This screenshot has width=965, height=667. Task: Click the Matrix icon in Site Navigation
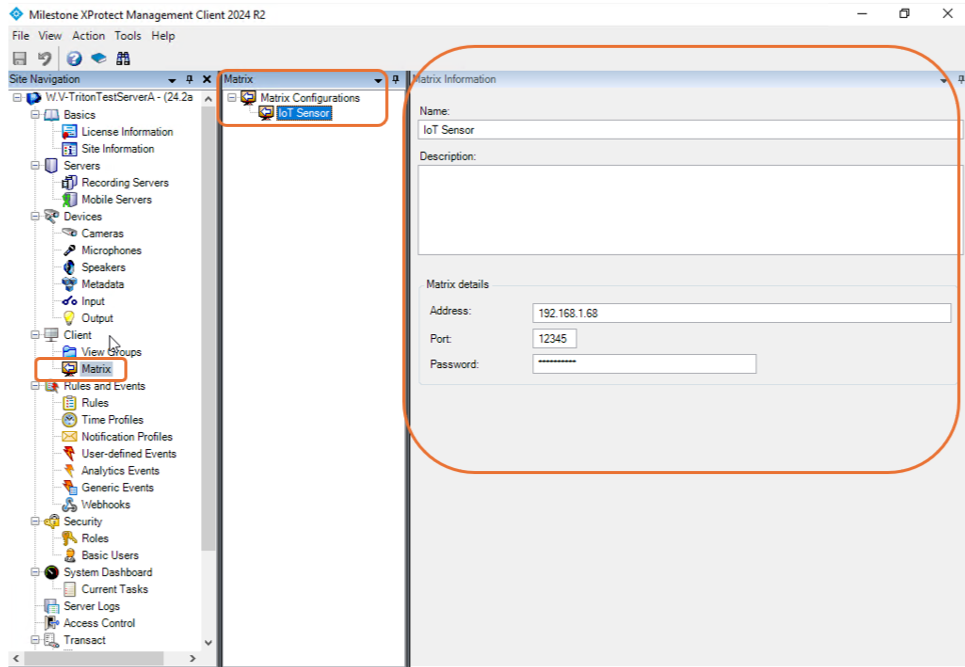tap(70, 369)
